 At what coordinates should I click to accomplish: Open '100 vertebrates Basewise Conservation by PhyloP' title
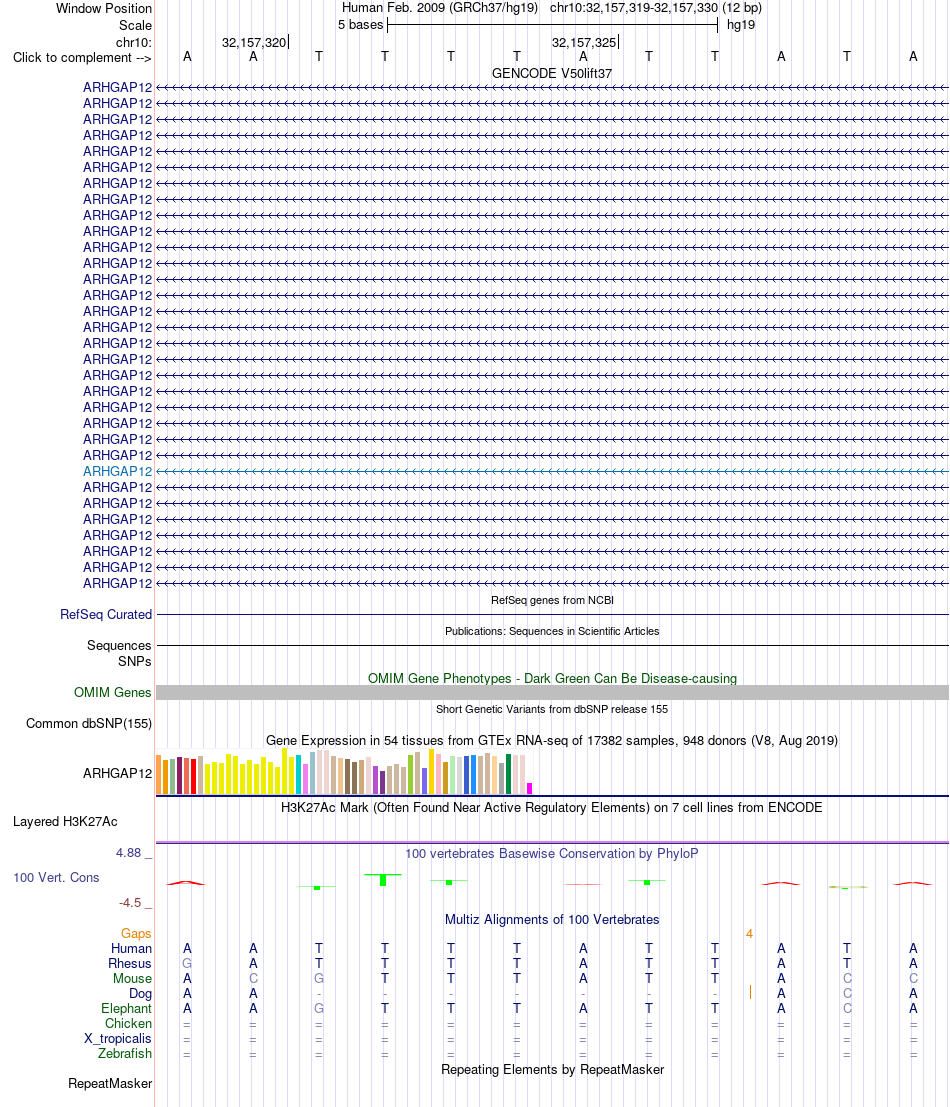pyautogui.click(x=552, y=854)
